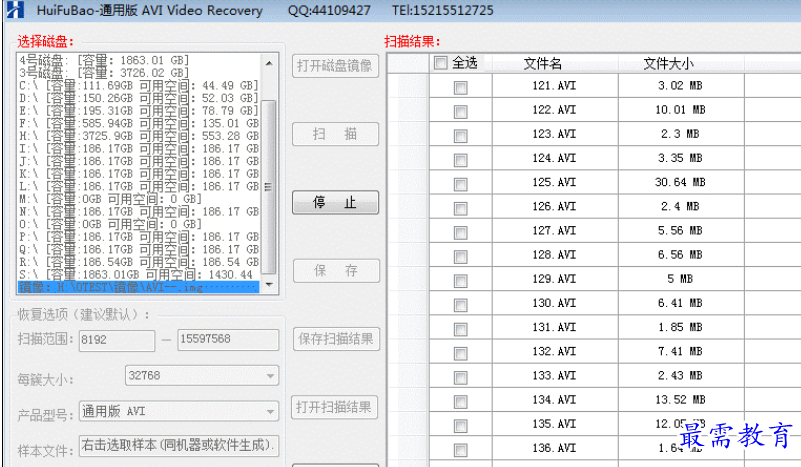Select drive D:\ in disk list
This screenshot has width=801, height=467.
(x=138, y=98)
